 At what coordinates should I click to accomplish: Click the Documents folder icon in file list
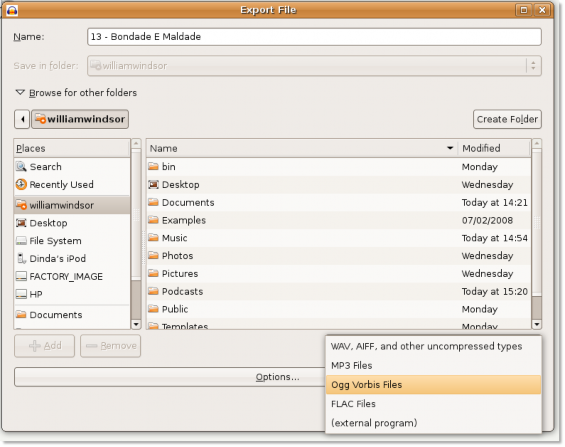[154, 202]
